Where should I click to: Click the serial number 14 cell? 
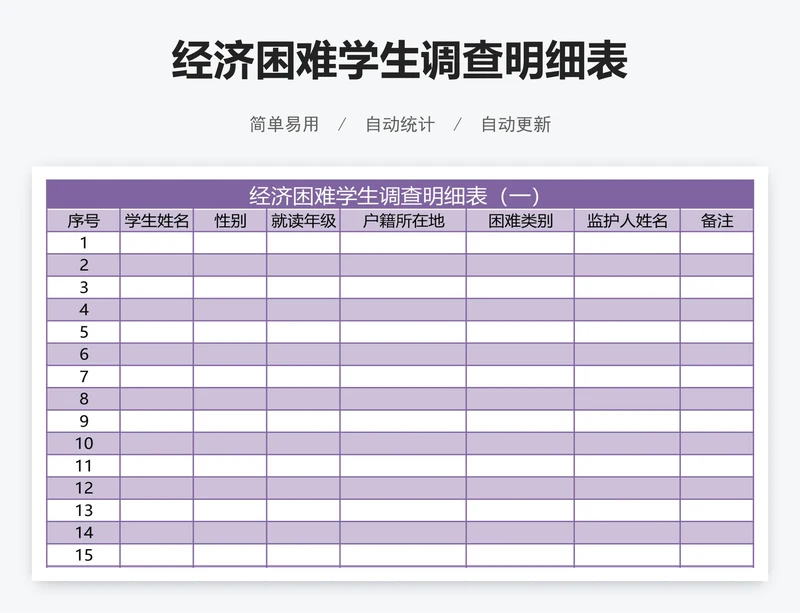coord(83,533)
